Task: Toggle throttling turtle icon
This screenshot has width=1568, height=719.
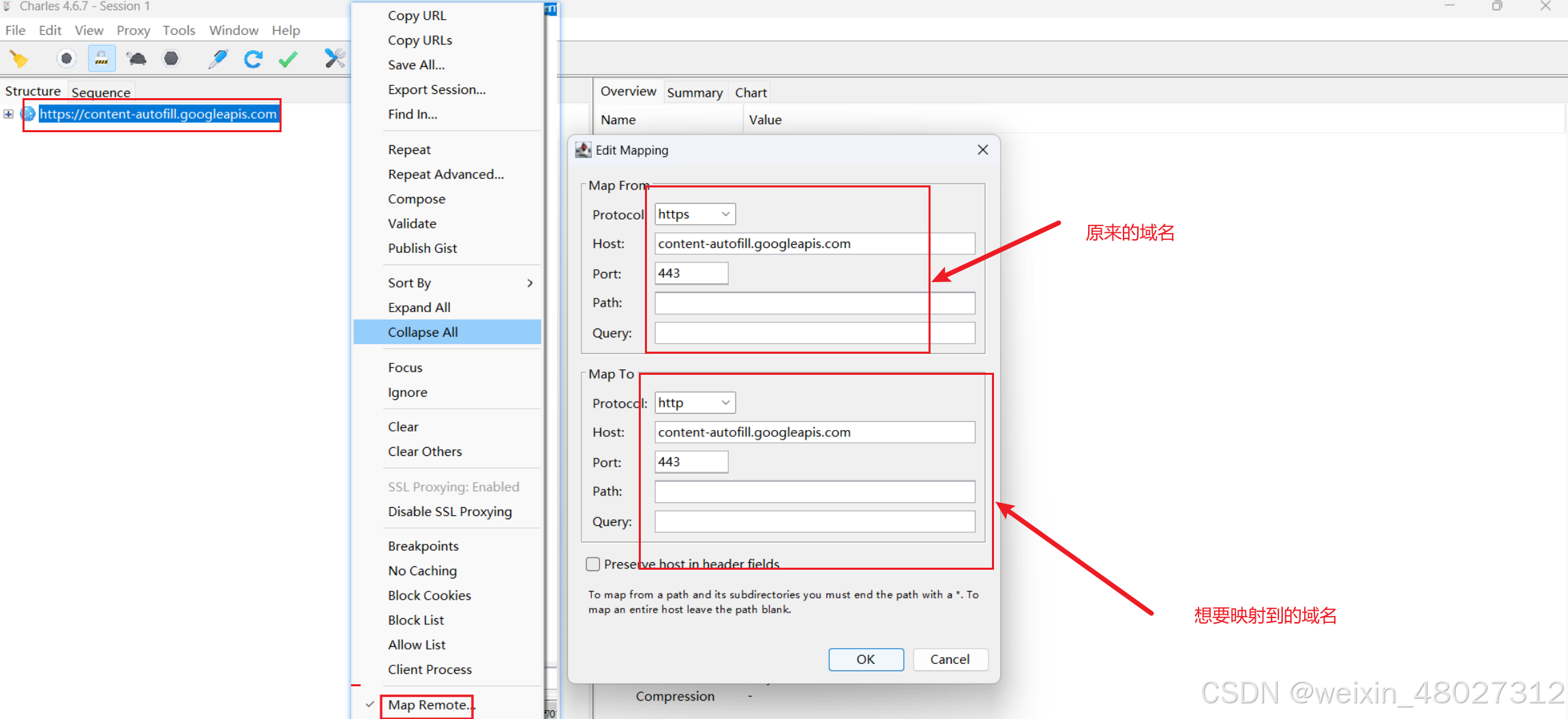Action: coord(137,59)
